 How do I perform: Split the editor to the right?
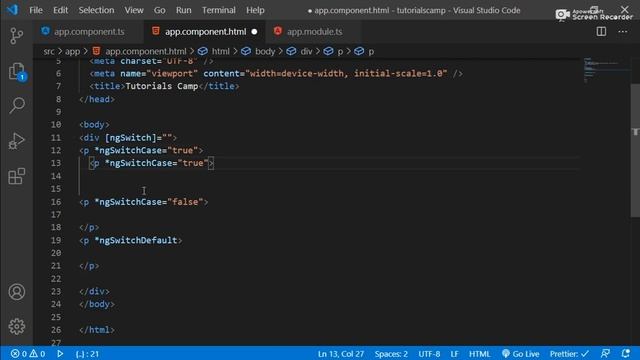[x=601, y=31]
